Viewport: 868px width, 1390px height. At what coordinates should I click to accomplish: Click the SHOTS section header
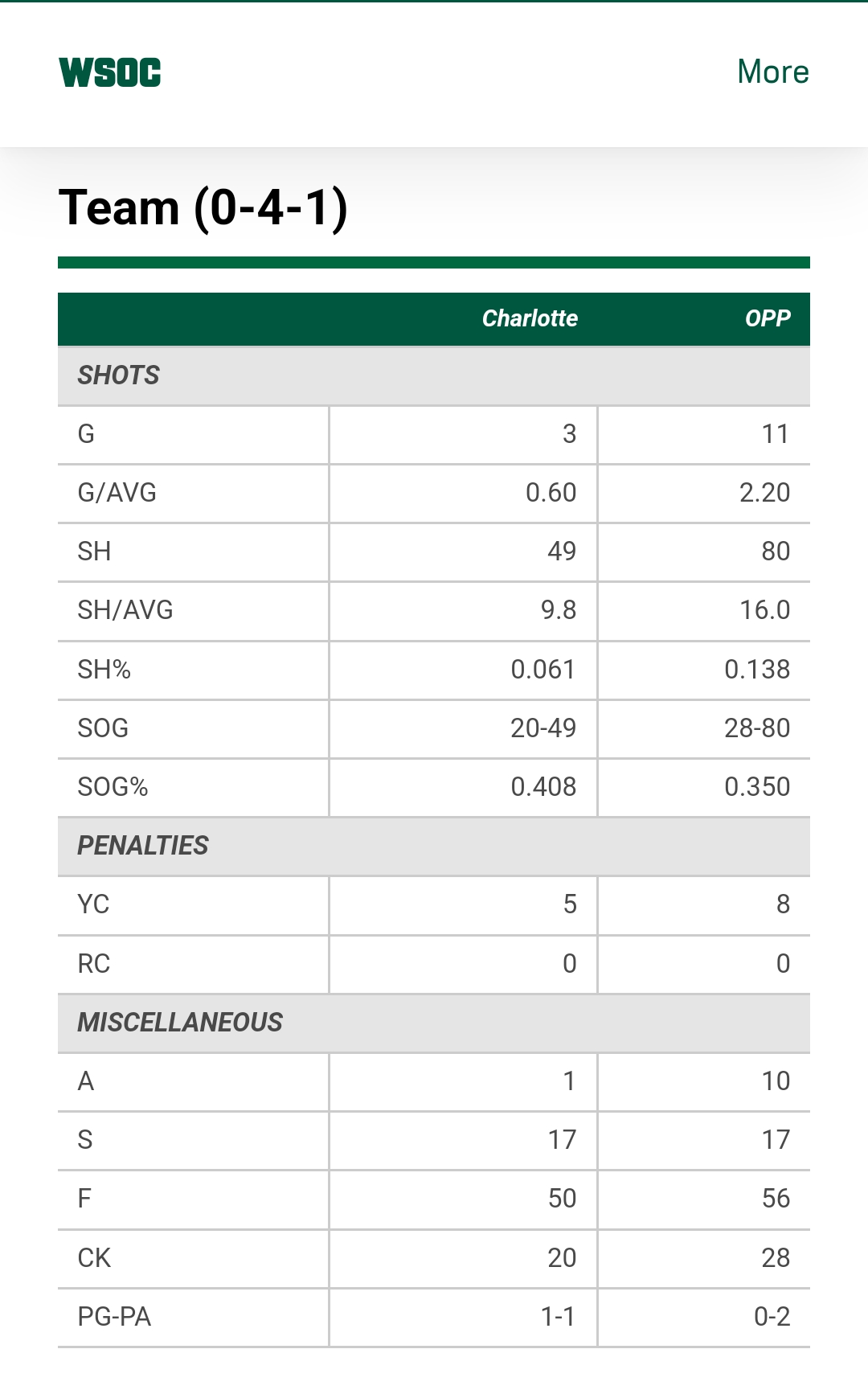point(119,375)
